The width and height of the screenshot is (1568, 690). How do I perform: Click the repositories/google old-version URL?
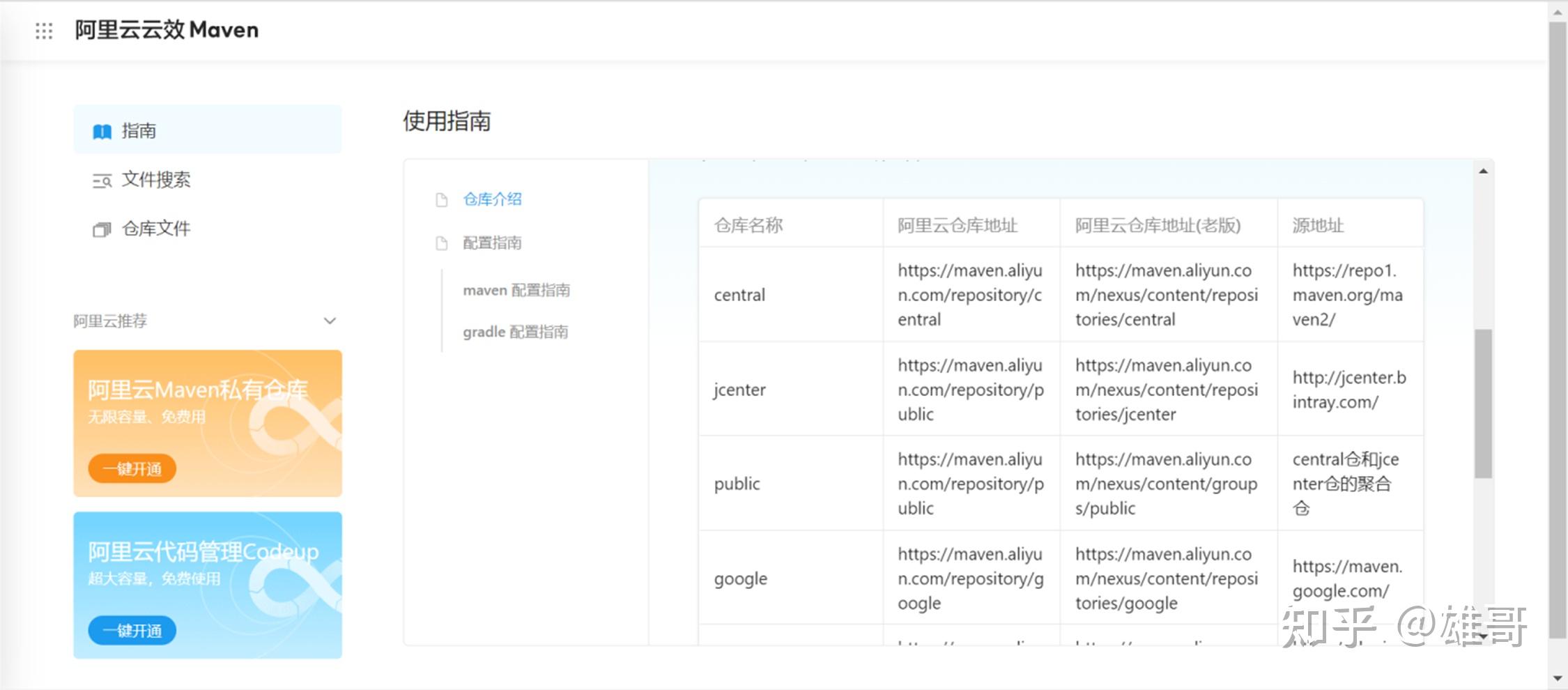tap(1167, 578)
